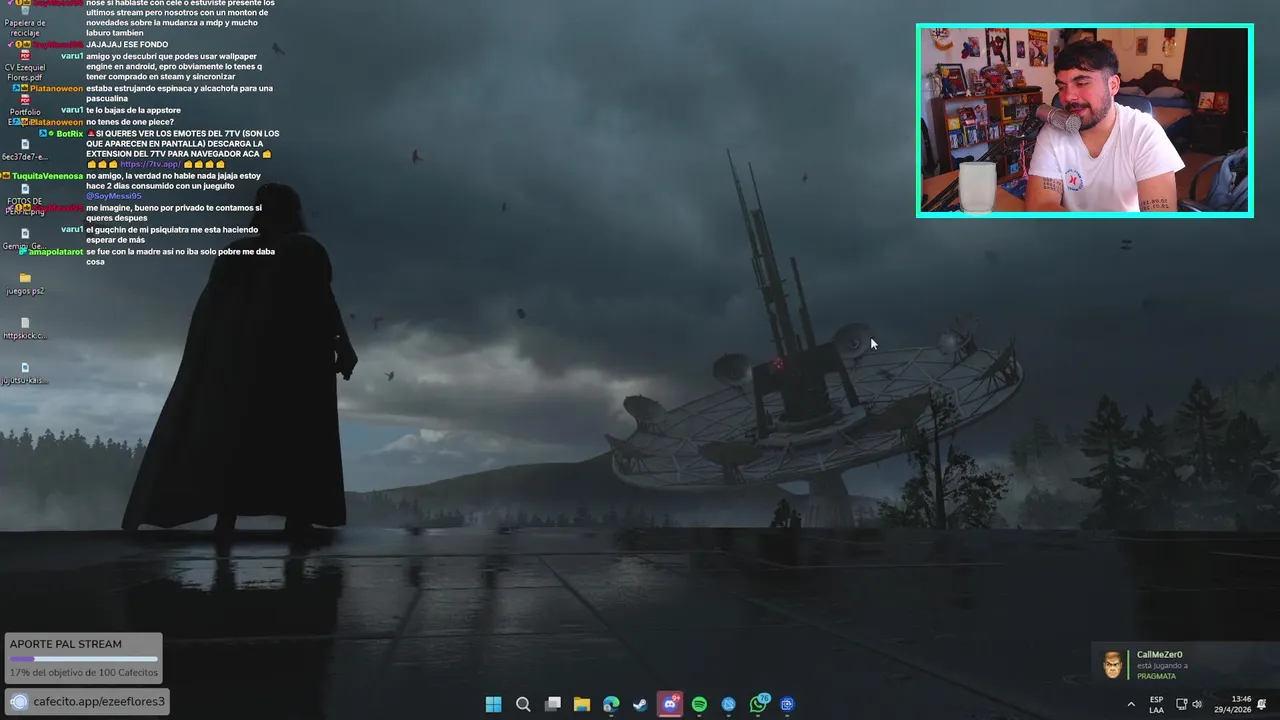This screenshot has height=720, width=1280.
Task: Click the notification bell in the tray
Action: pyautogui.click(x=1262, y=704)
